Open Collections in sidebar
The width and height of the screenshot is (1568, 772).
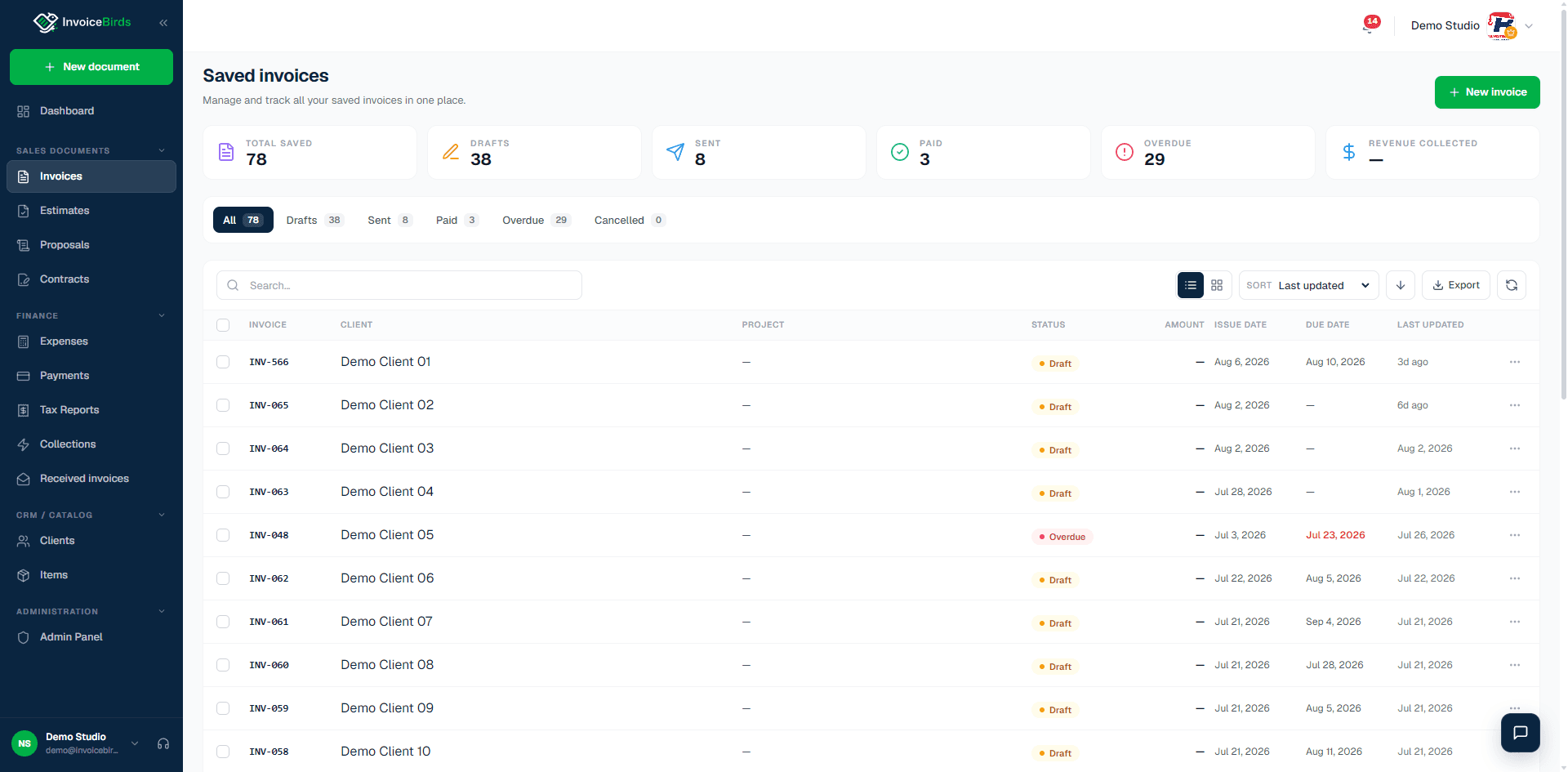[91, 444]
